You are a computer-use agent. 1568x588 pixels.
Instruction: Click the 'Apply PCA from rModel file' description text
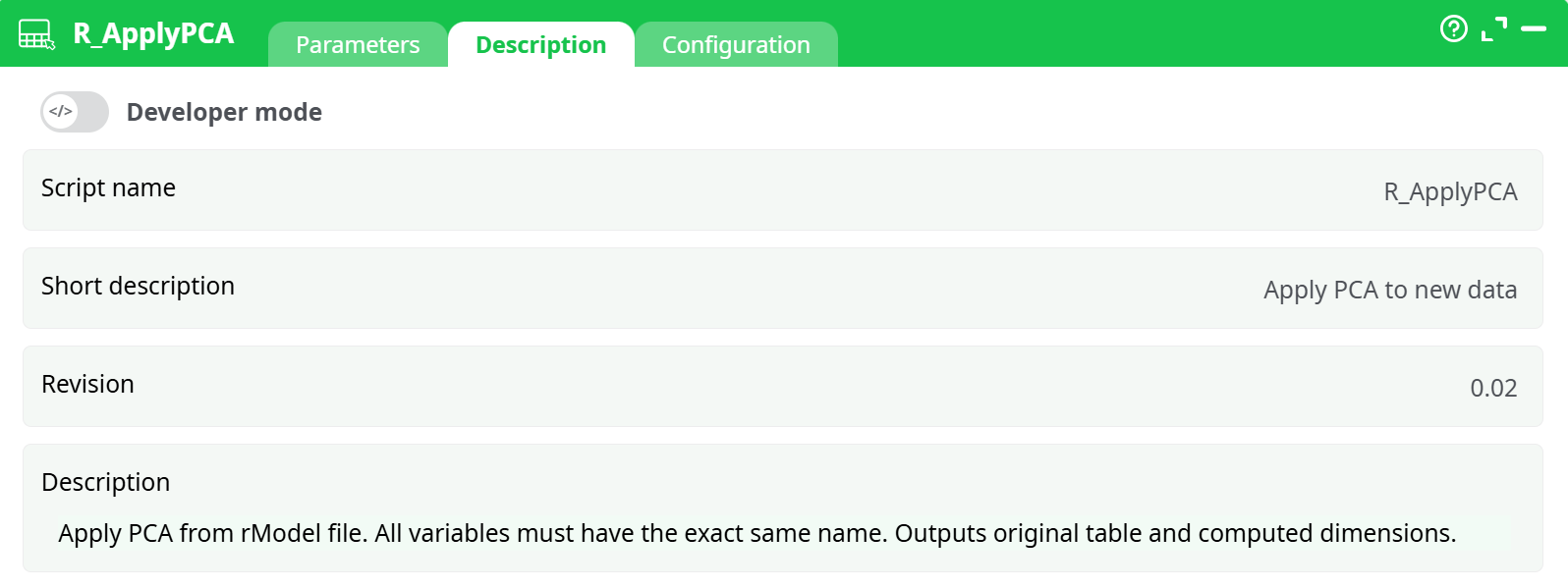point(756,533)
